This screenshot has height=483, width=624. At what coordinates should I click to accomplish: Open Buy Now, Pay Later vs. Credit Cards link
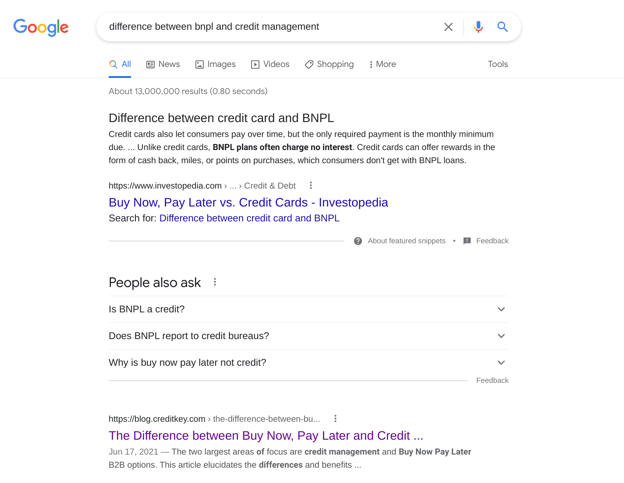248,203
